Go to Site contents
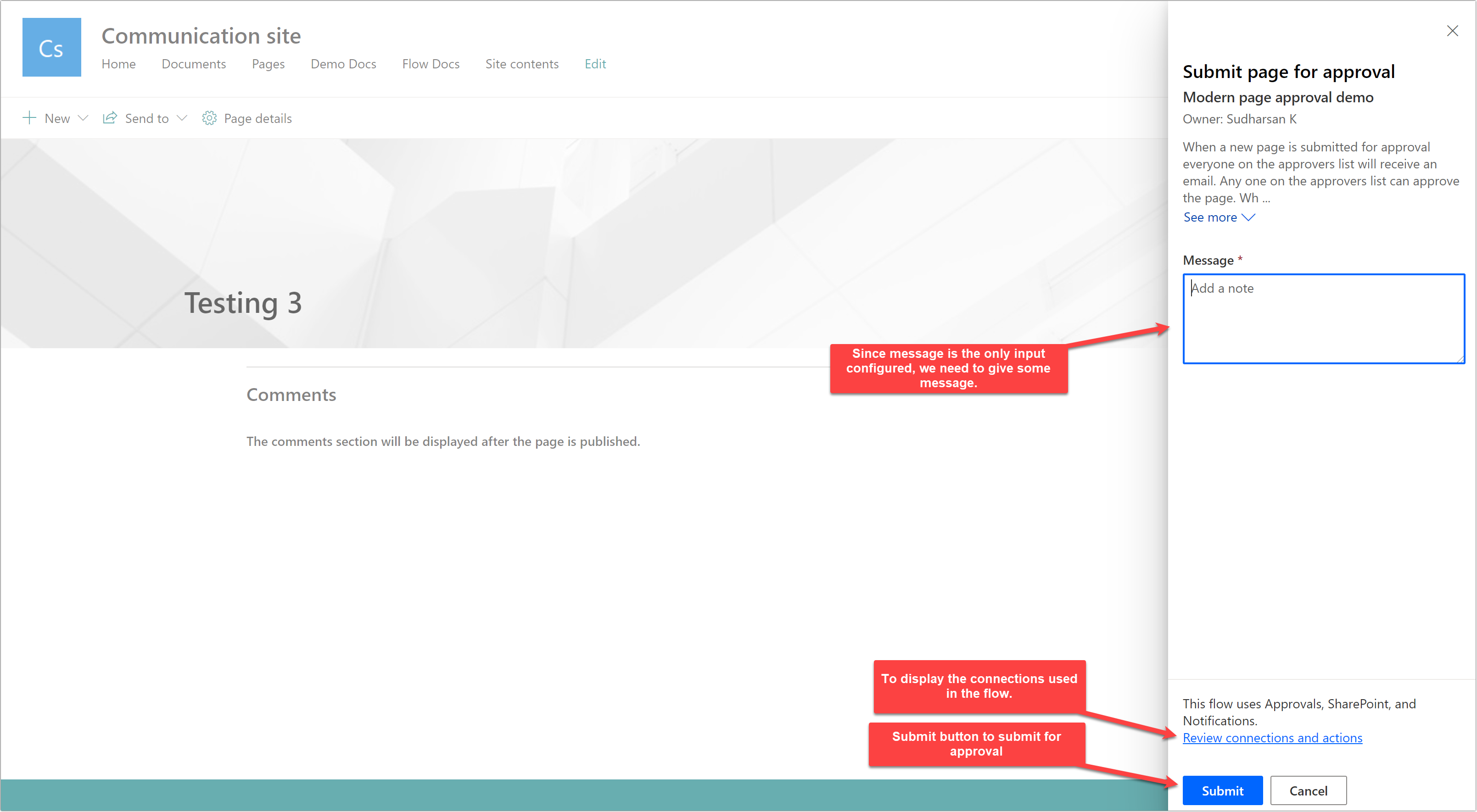This screenshot has width=1477, height=812. pos(522,64)
